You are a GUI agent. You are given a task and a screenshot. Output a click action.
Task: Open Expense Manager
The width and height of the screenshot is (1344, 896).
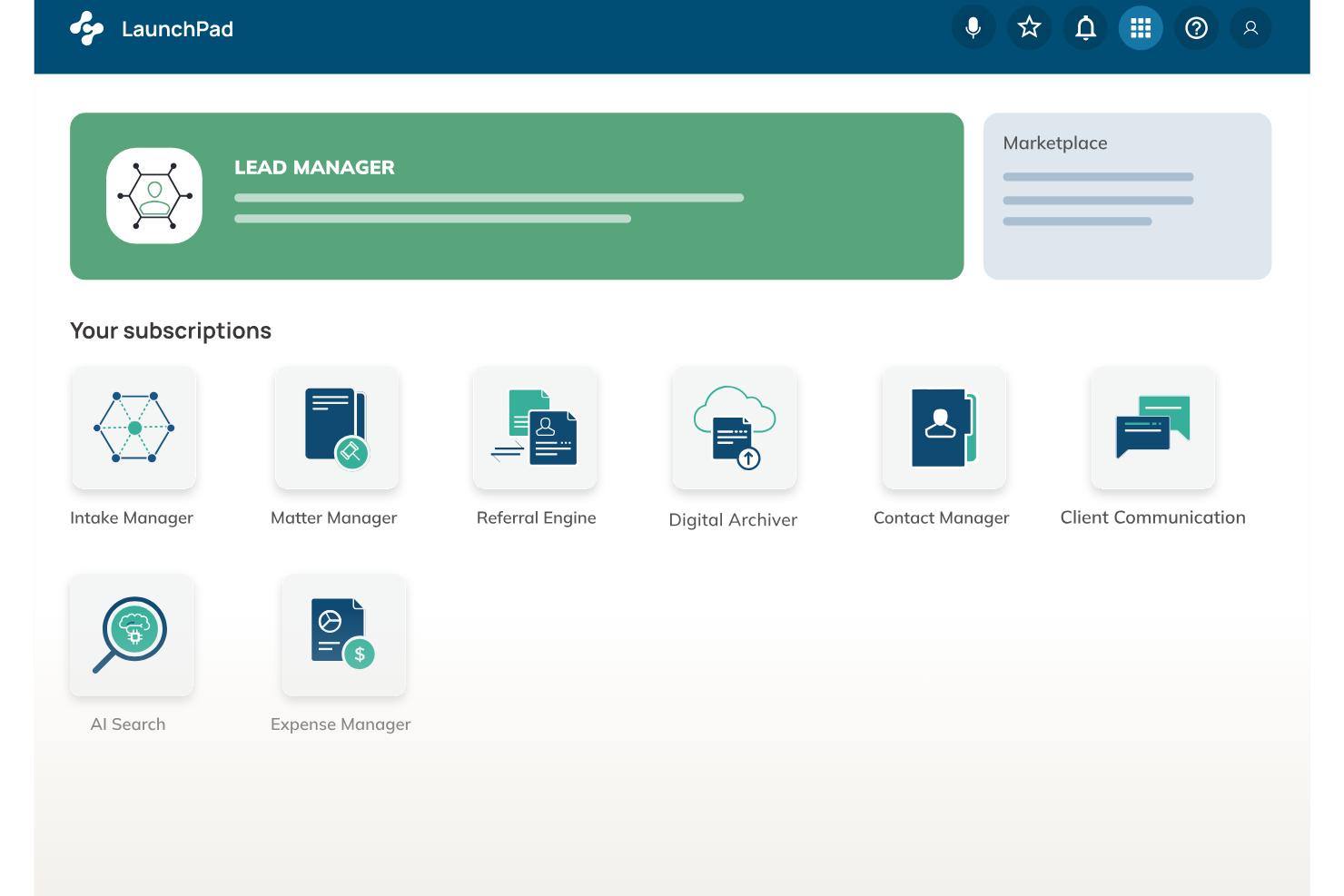click(343, 635)
